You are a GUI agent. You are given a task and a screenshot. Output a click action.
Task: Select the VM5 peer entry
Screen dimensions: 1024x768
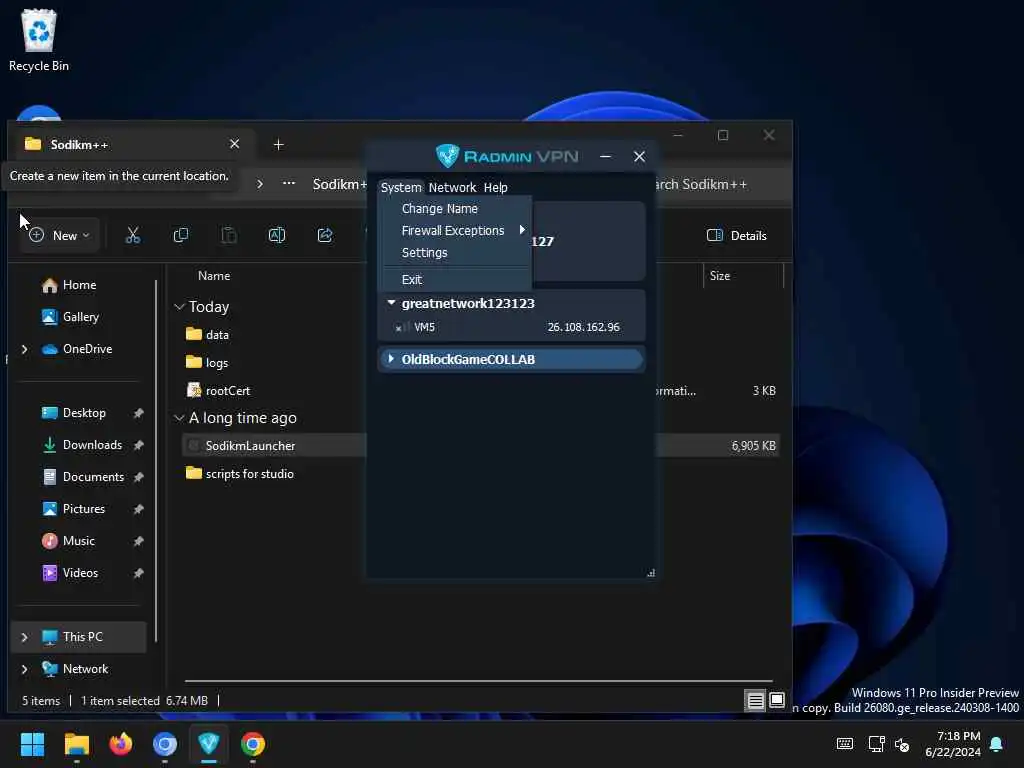[x=511, y=327]
